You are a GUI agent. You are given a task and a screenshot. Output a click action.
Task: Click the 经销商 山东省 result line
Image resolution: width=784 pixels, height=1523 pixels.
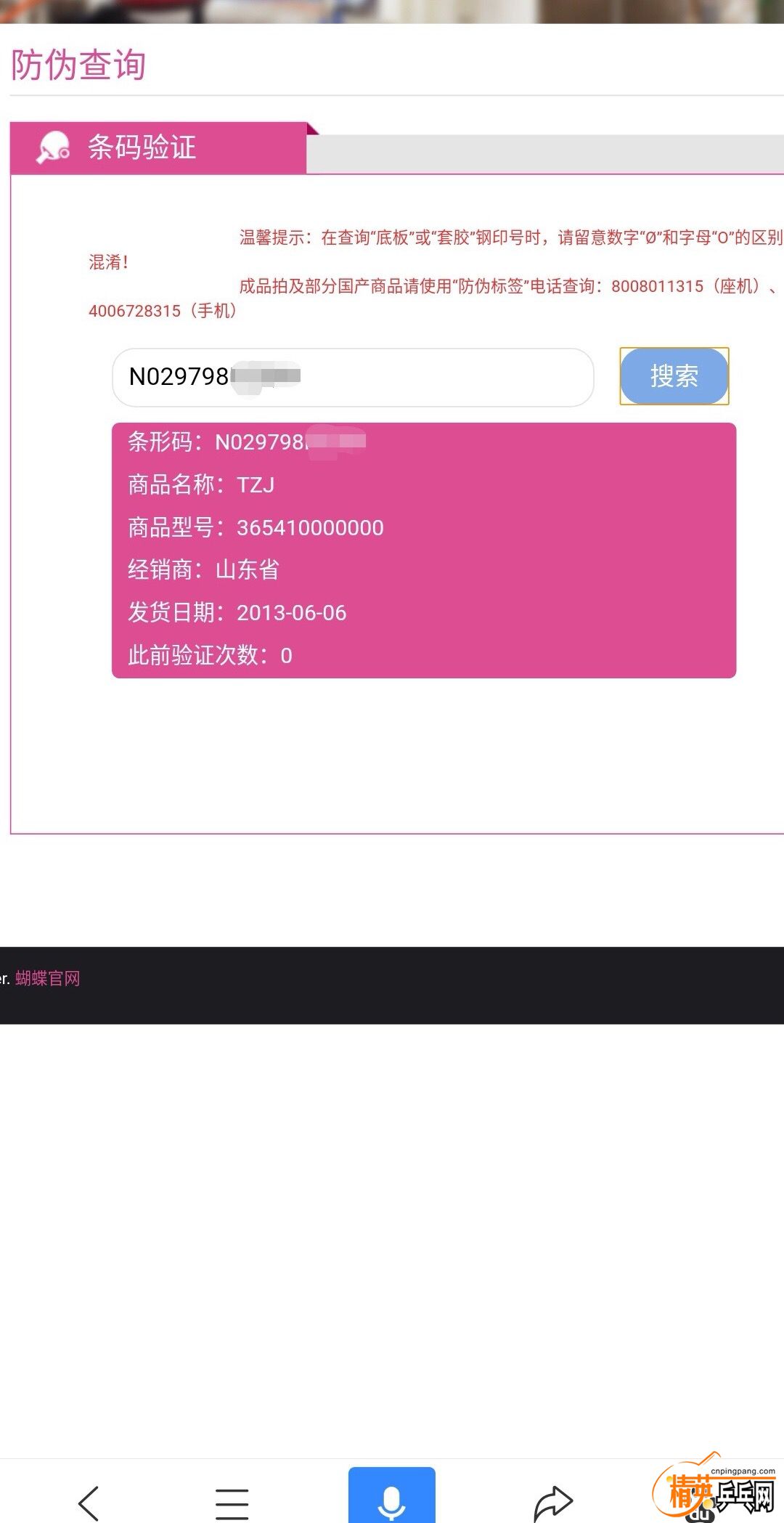(203, 569)
